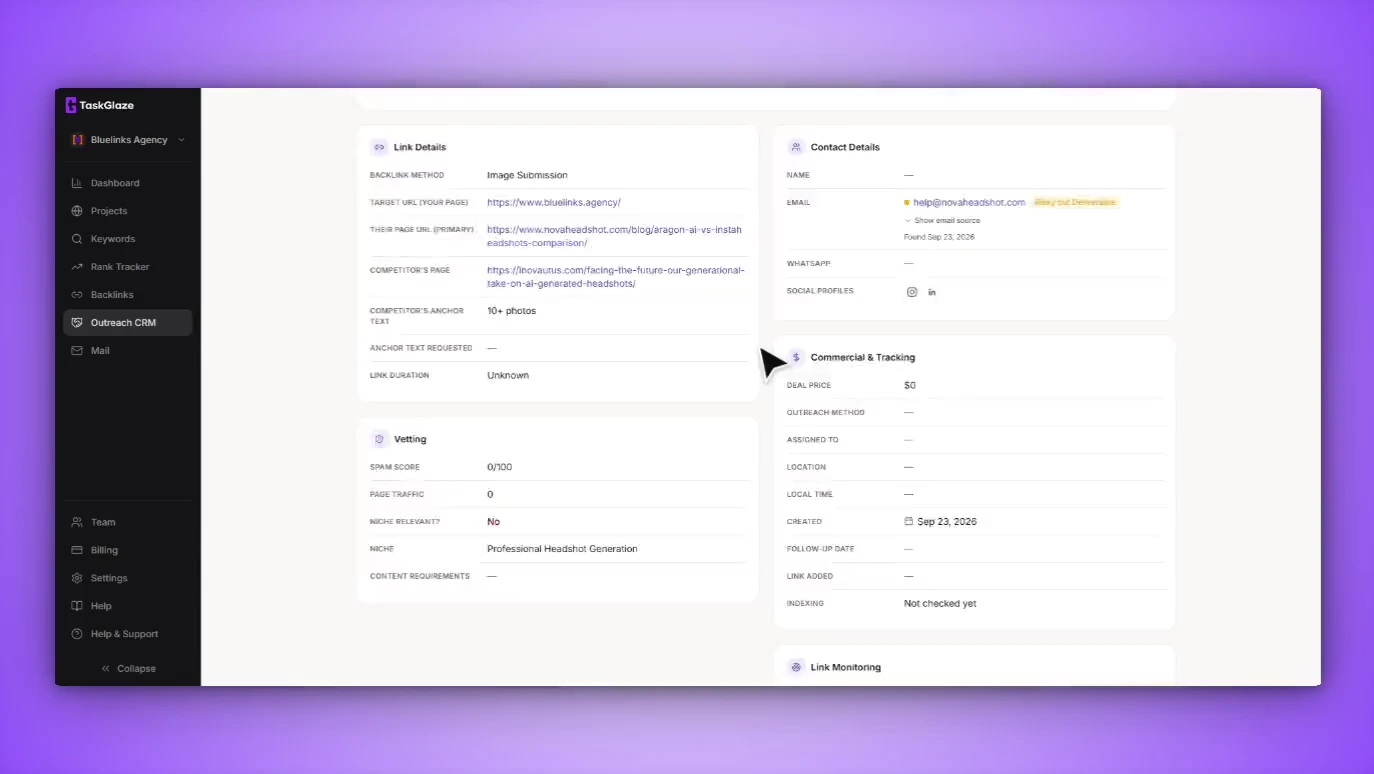The height and width of the screenshot is (774, 1374).
Task: Open the LinkedIn social profile icon
Action: pos(932,292)
